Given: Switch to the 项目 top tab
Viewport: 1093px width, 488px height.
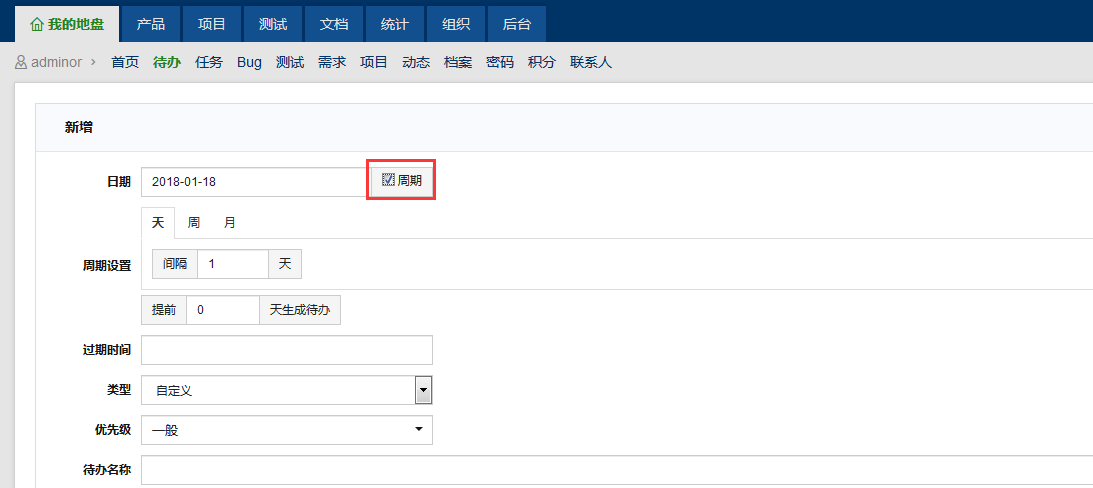Looking at the screenshot, I should click(x=212, y=24).
